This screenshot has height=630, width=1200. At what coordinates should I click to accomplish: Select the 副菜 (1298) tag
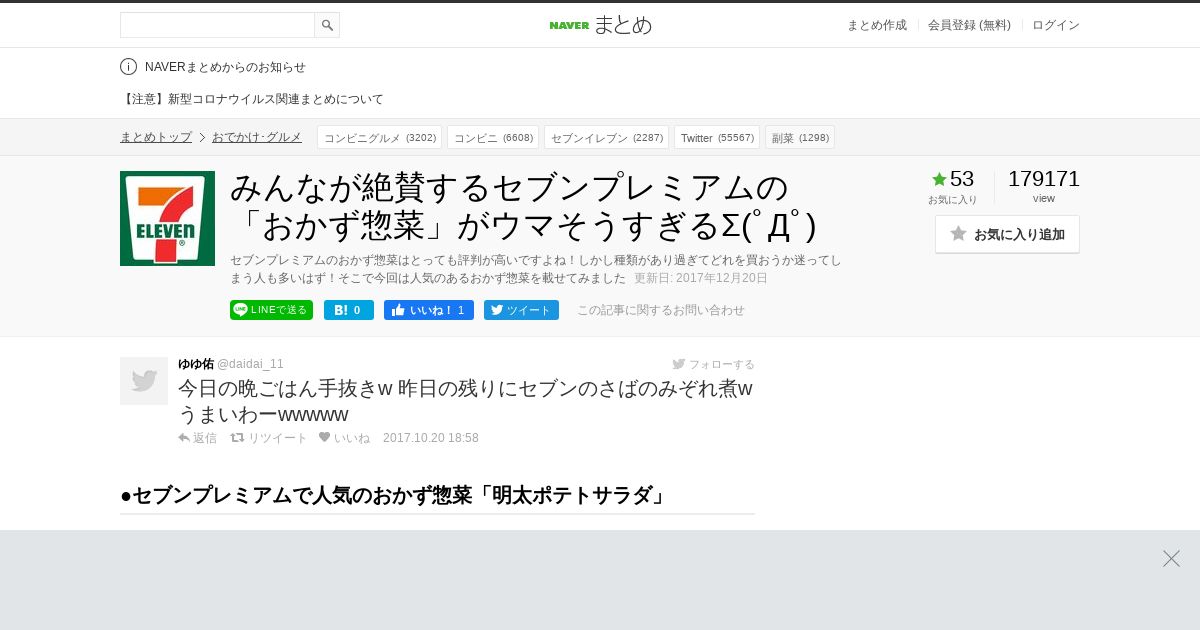[x=800, y=137]
